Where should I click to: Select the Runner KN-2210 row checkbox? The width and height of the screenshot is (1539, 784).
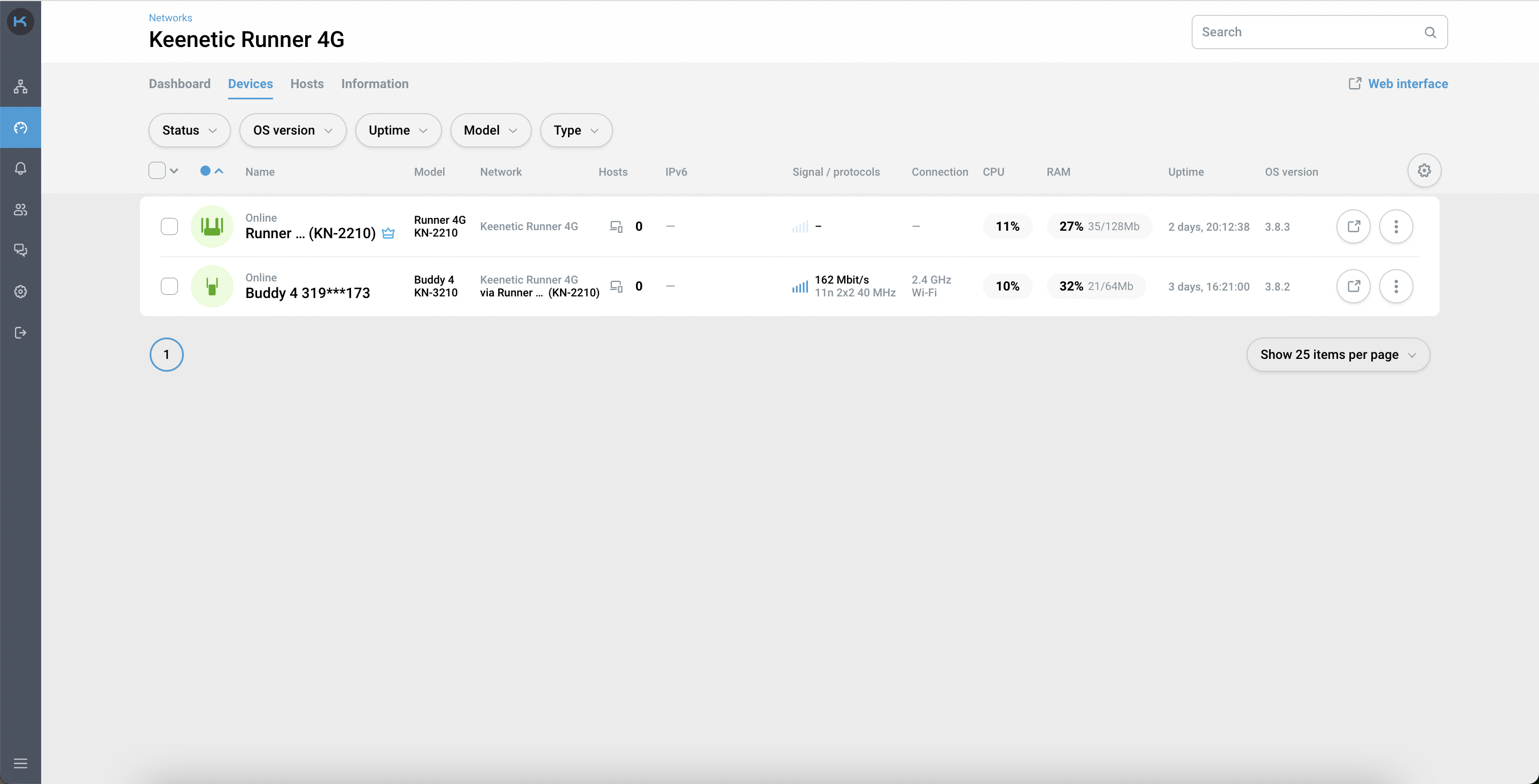170,226
